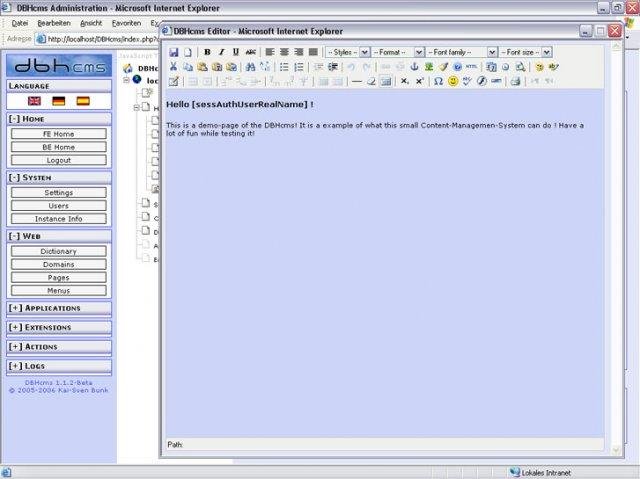640x479 pixels.
Task: Open the Format dropdown
Action: [398, 52]
